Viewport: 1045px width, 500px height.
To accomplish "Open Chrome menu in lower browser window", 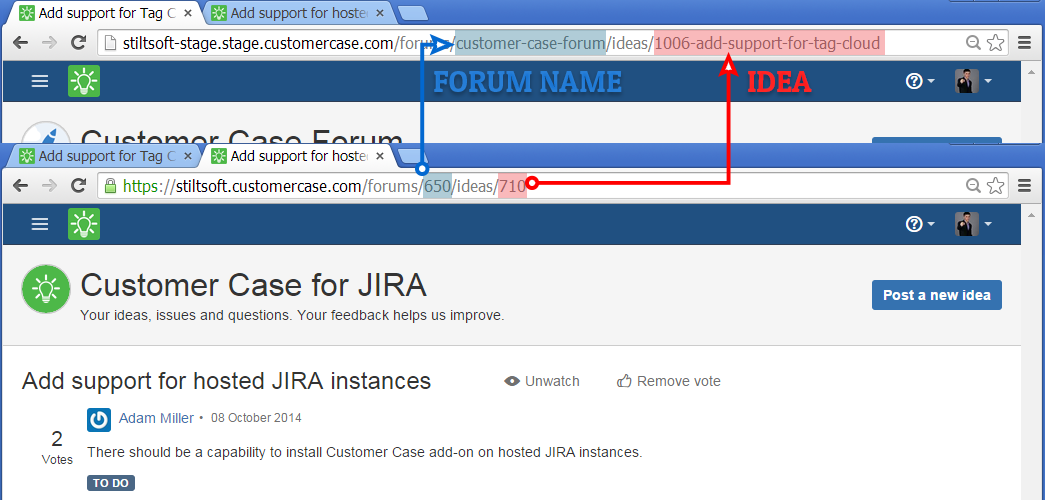I will pyautogui.click(x=1027, y=186).
